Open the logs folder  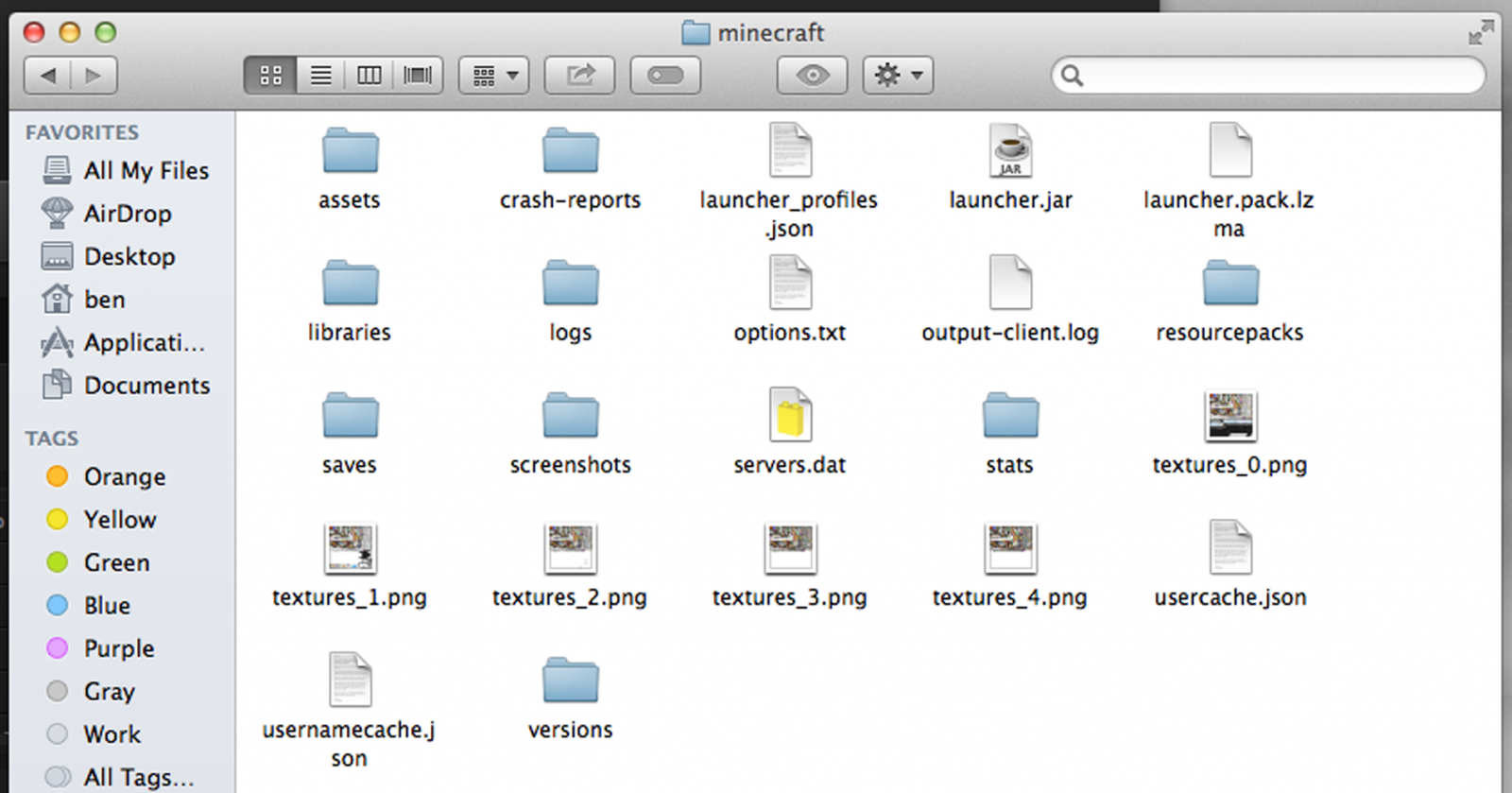(x=570, y=284)
